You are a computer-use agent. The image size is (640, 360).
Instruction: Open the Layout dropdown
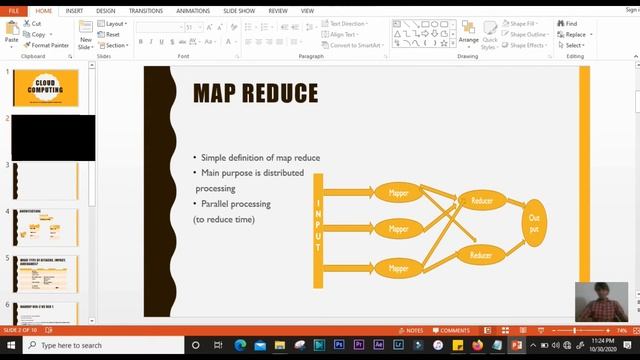pos(112,24)
